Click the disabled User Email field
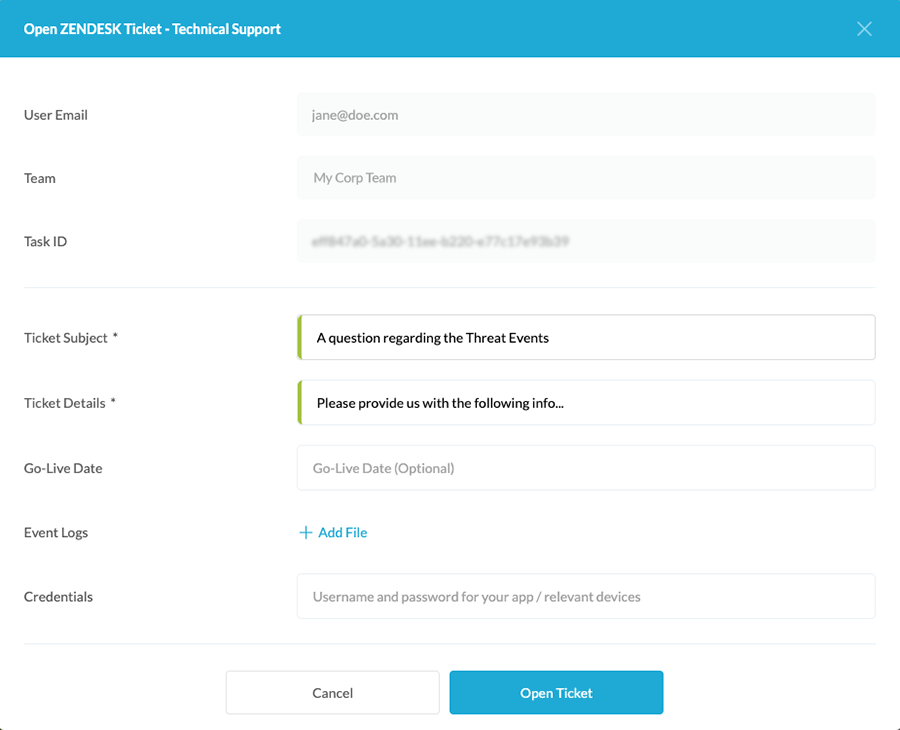The width and height of the screenshot is (900, 730). (586, 115)
